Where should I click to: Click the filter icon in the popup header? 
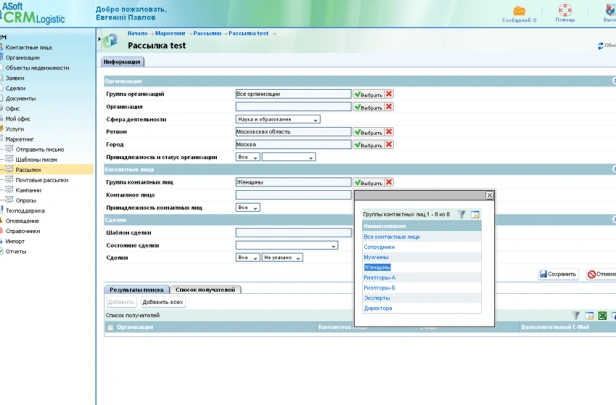(x=463, y=214)
